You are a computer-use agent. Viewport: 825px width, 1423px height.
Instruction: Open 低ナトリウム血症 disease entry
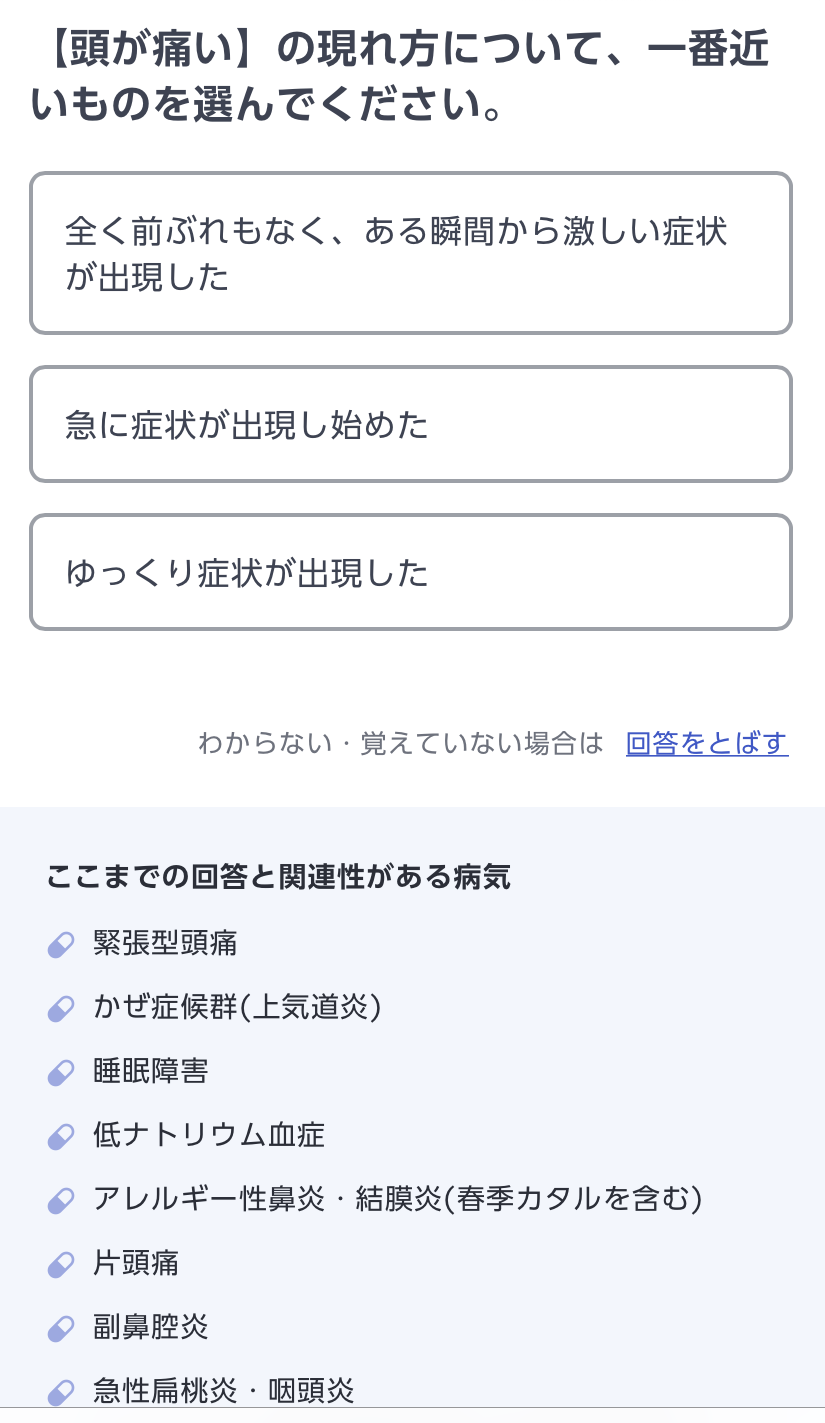tap(209, 1135)
